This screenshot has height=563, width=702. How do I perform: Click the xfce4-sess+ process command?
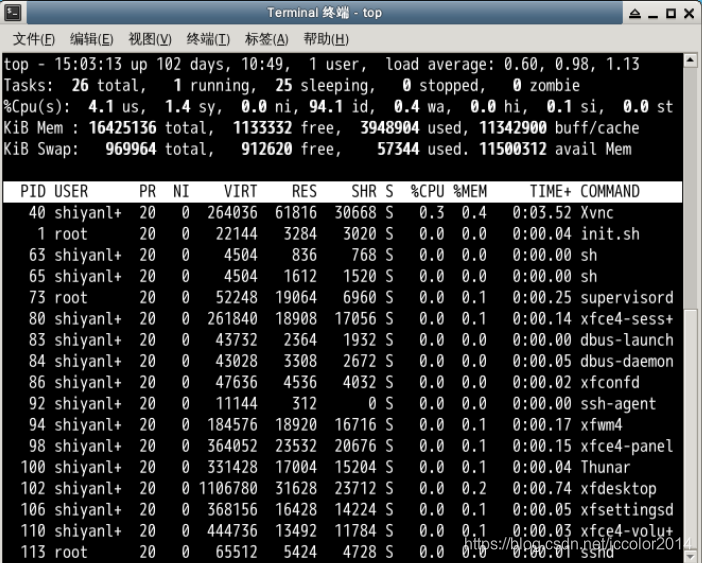point(627,319)
